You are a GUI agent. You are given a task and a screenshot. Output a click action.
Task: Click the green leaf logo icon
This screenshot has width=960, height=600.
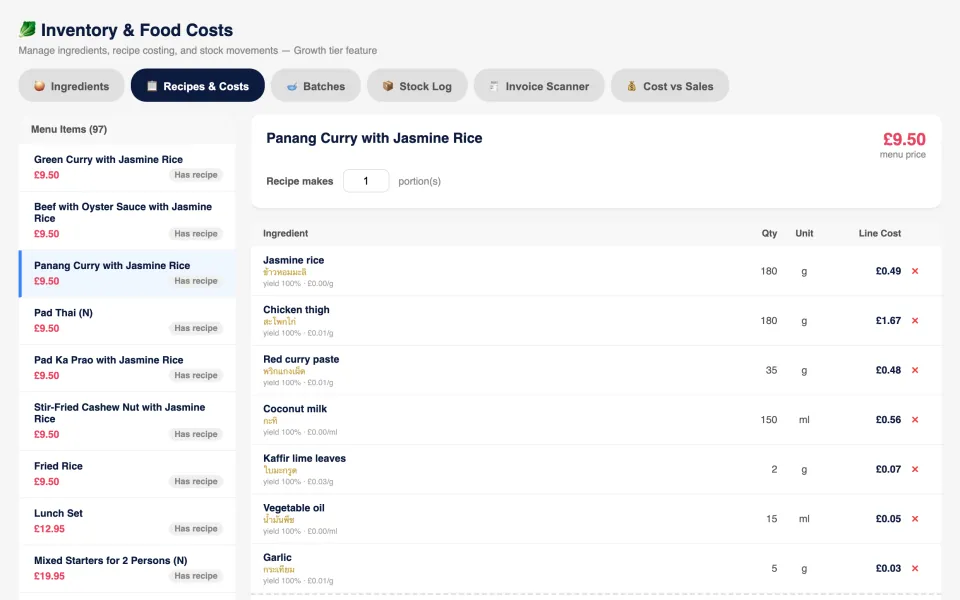click(x=27, y=29)
